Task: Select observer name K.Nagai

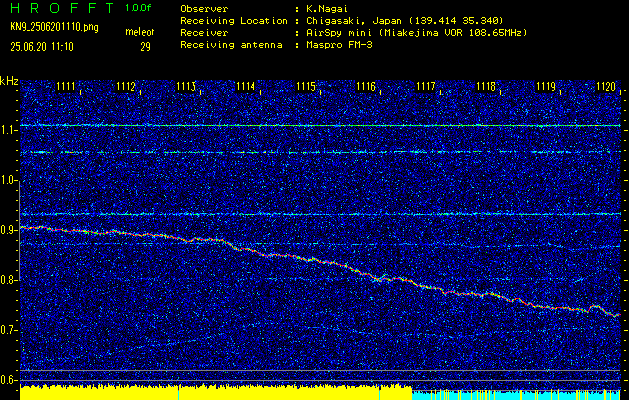Action: [x=327, y=8]
